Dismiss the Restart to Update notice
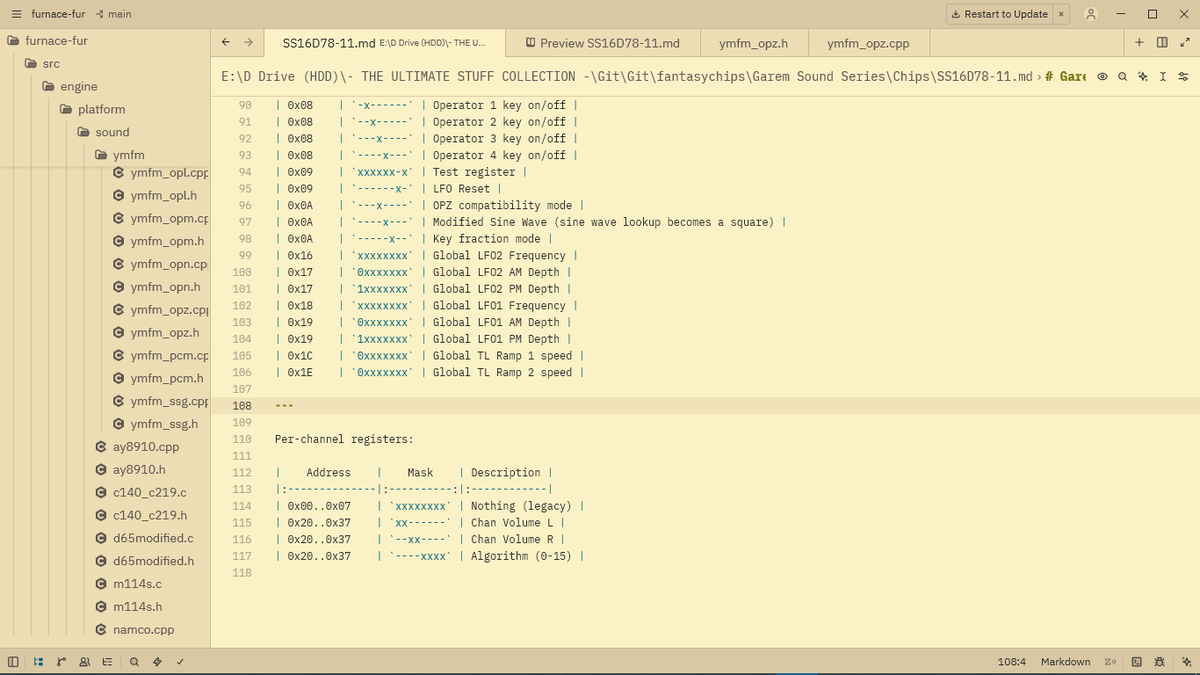1200x675 pixels. [1061, 14]
